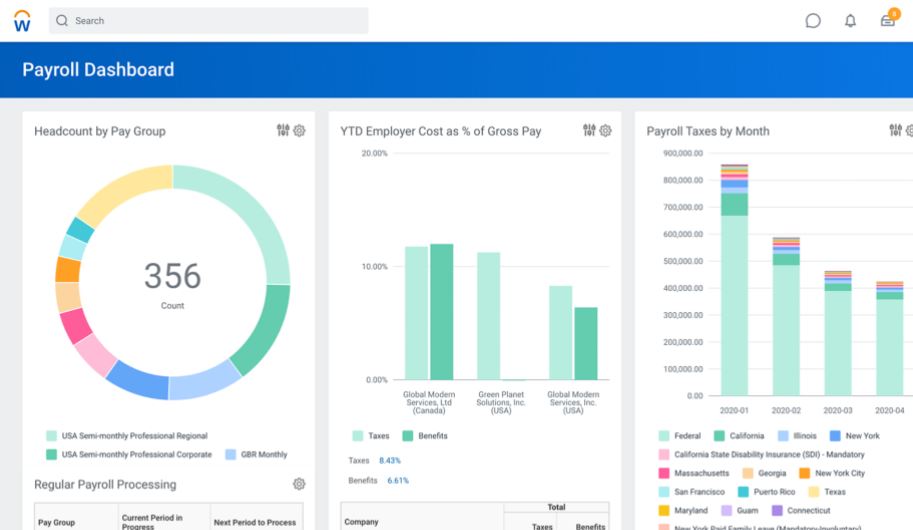Image resolution: width=913 pixels, height=530 pixels.
Task: Toggle Massachusetts legend swatch
Action: 664,473
